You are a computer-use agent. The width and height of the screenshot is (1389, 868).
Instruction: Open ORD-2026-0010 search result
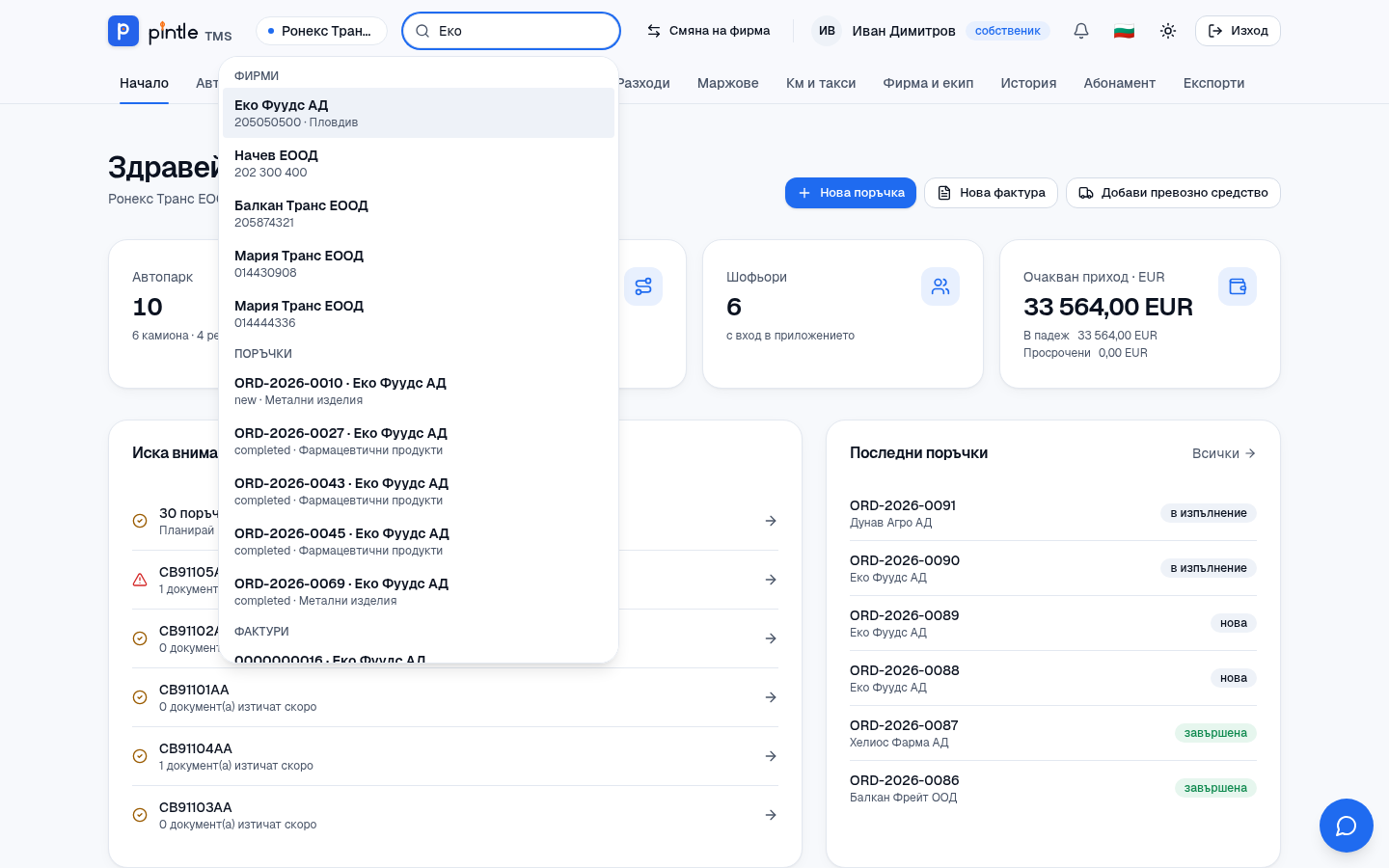pyautogui.click(x=419, y=391)
